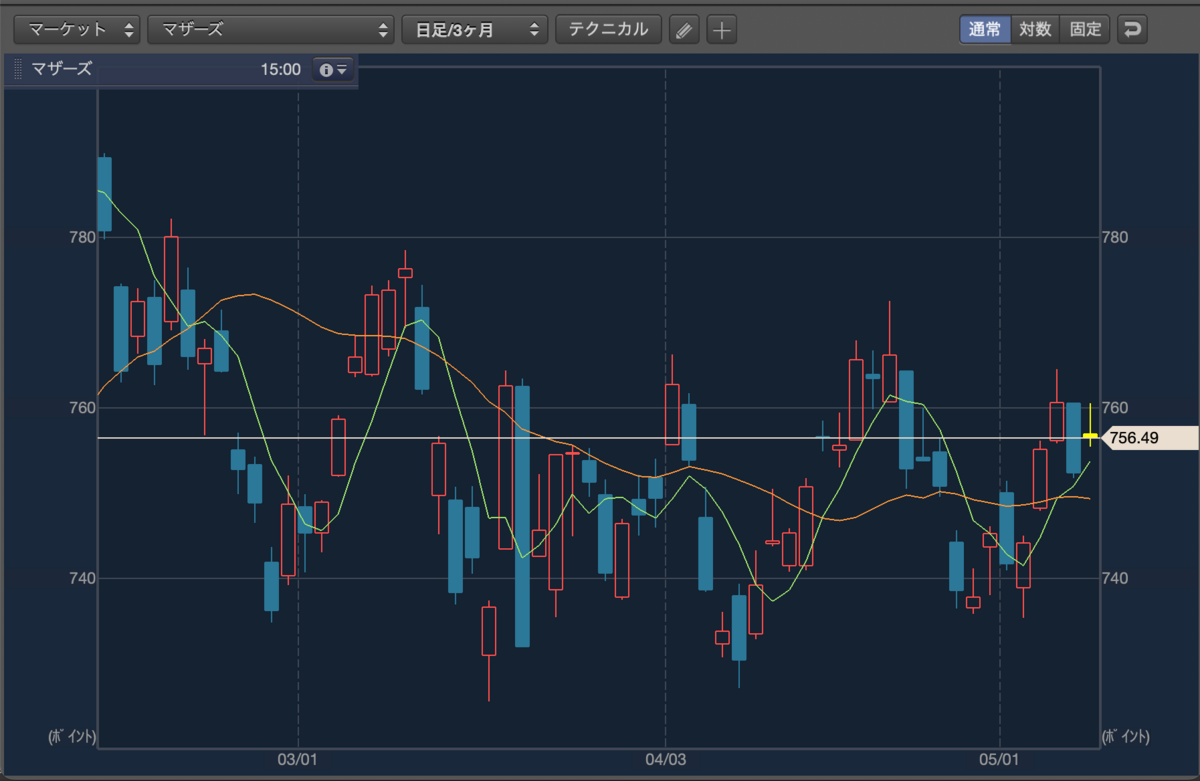Click the マザーズ panel title text
The image size is (1200, 781).
(62, 70)
